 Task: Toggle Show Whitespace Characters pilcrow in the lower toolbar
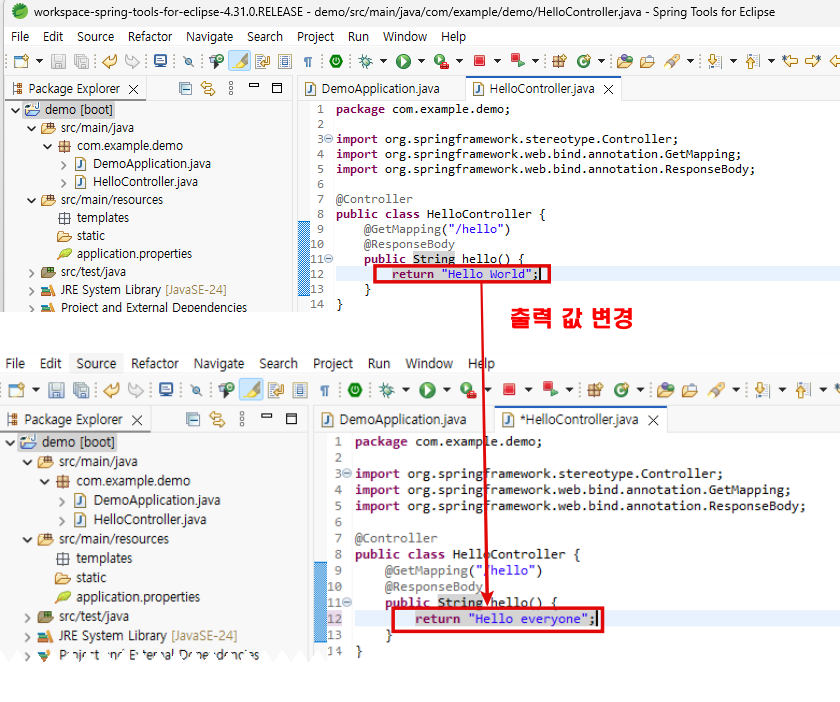point(324,389)
